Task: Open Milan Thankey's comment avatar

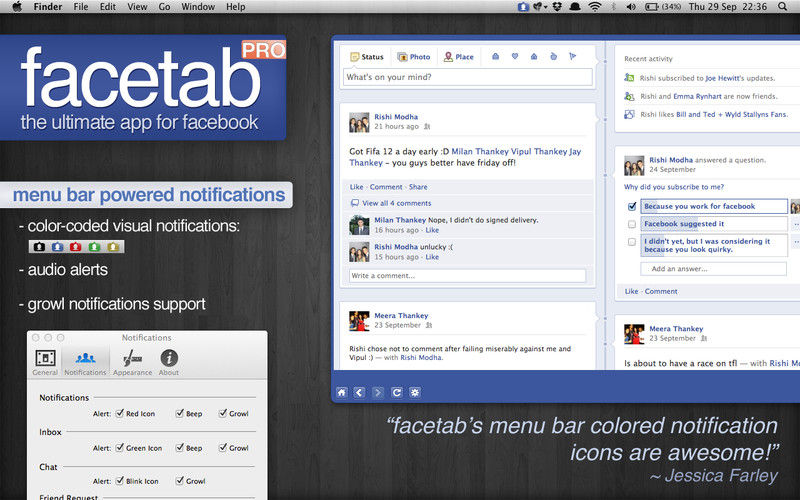Action: tap(359, 225)
